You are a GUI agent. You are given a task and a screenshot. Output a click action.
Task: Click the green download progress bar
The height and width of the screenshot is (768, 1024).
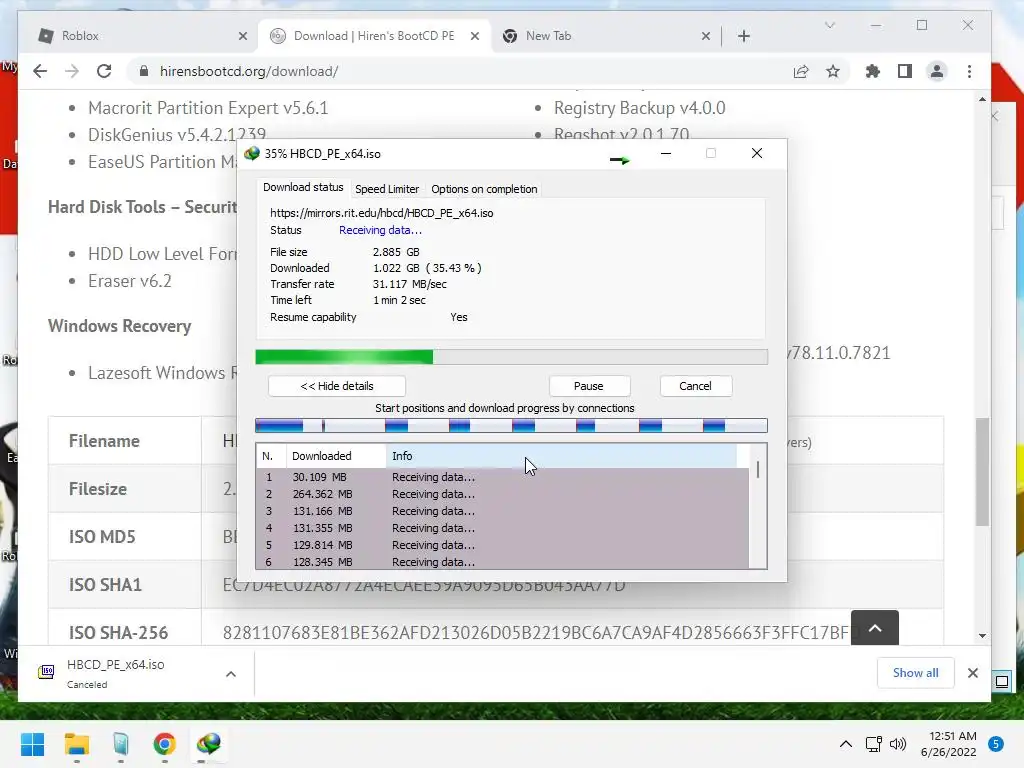pos(511,357)
